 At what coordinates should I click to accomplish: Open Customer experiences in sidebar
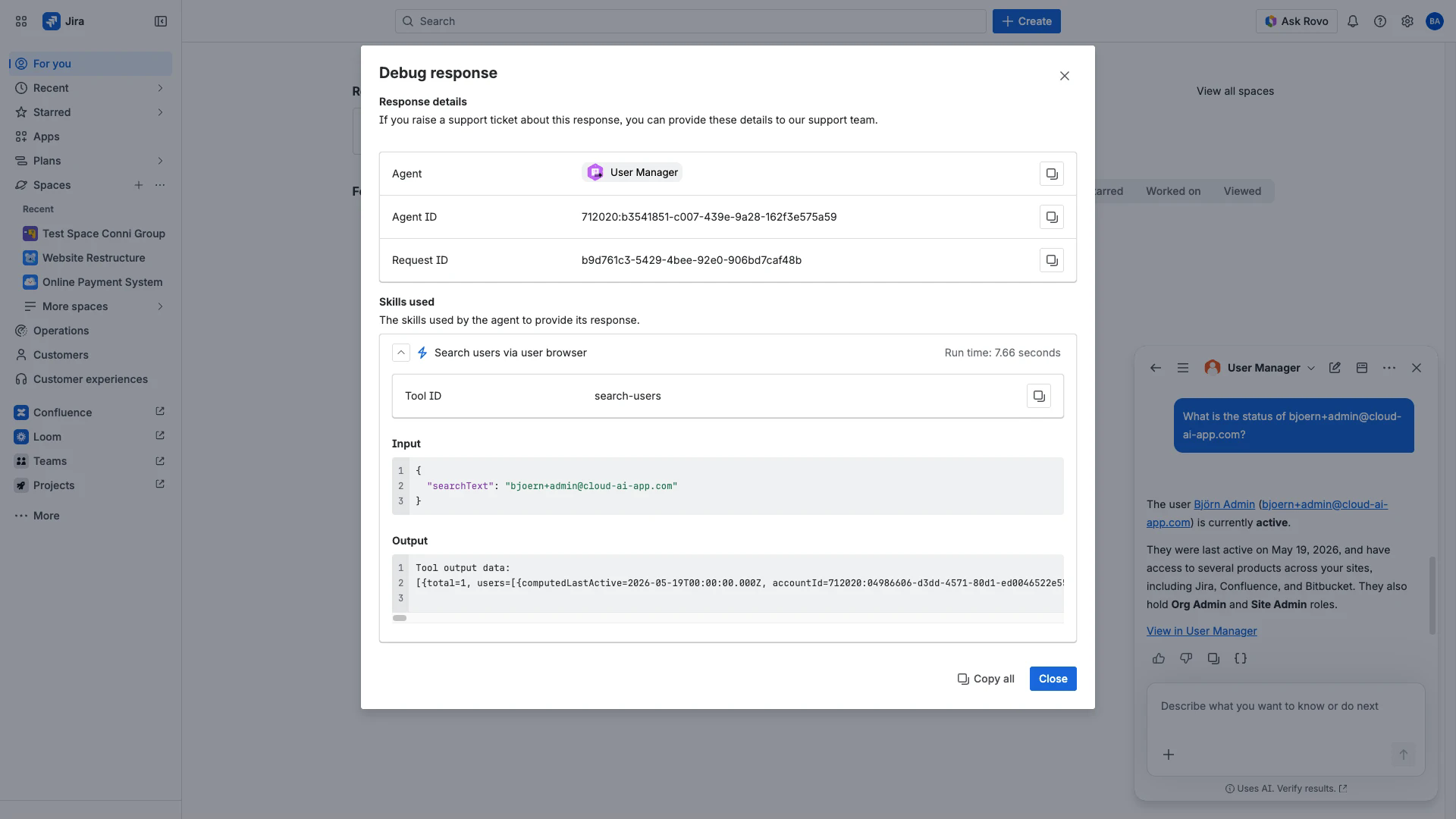pyautogui.click(x=91, y=379)
